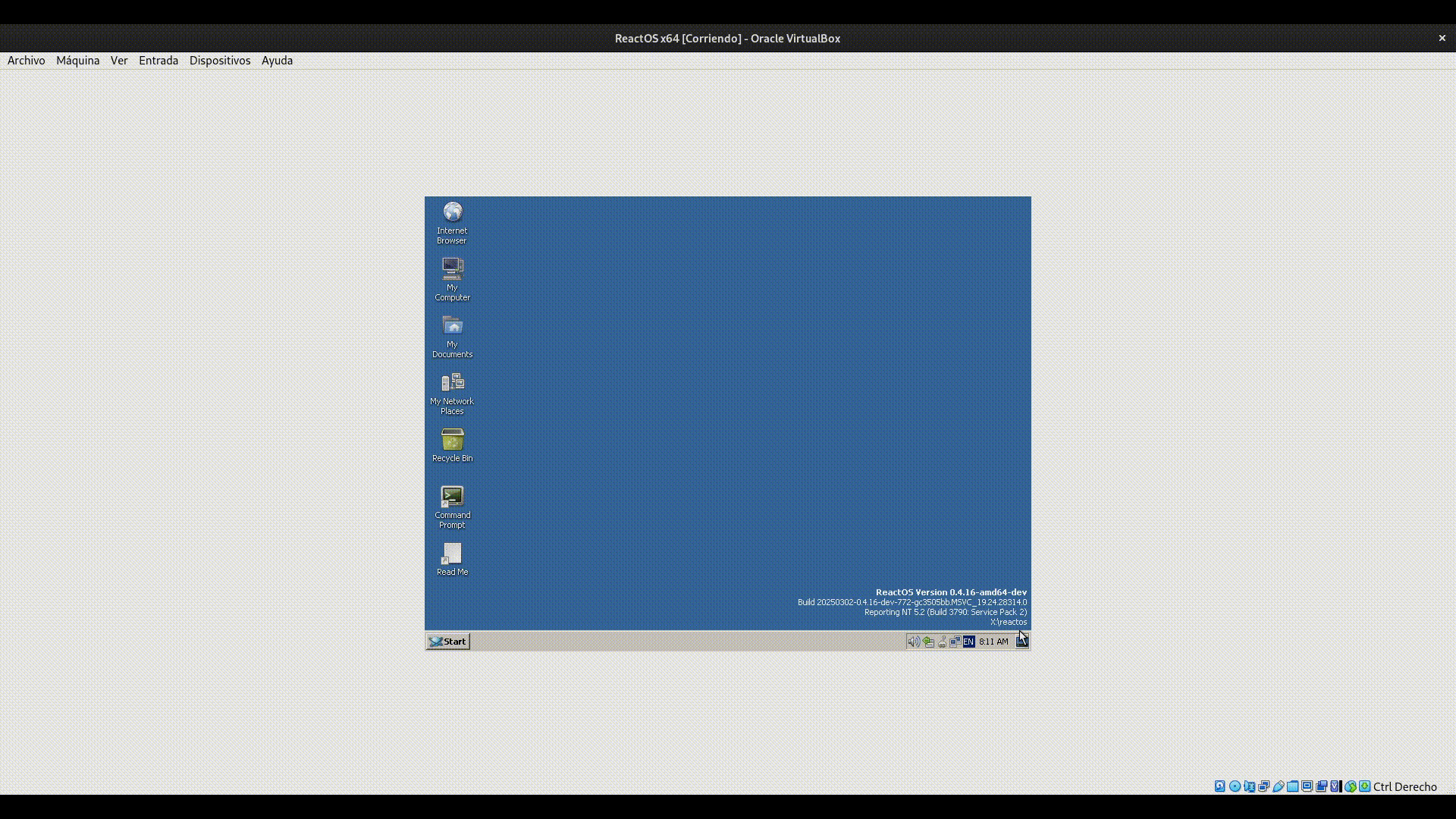This screenshot has width=1456, height=819.
Task: Open the Internet Browser desktop icon
Action: pos(452,223)
